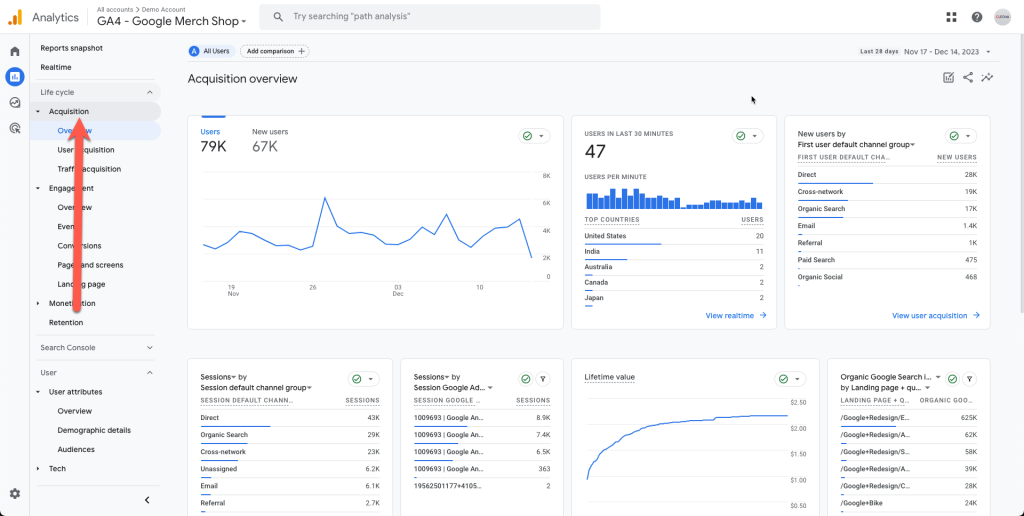The image size is (1024, 516).
Task: Click filter icon on Organic Google Search card
Action: [970, 379]
